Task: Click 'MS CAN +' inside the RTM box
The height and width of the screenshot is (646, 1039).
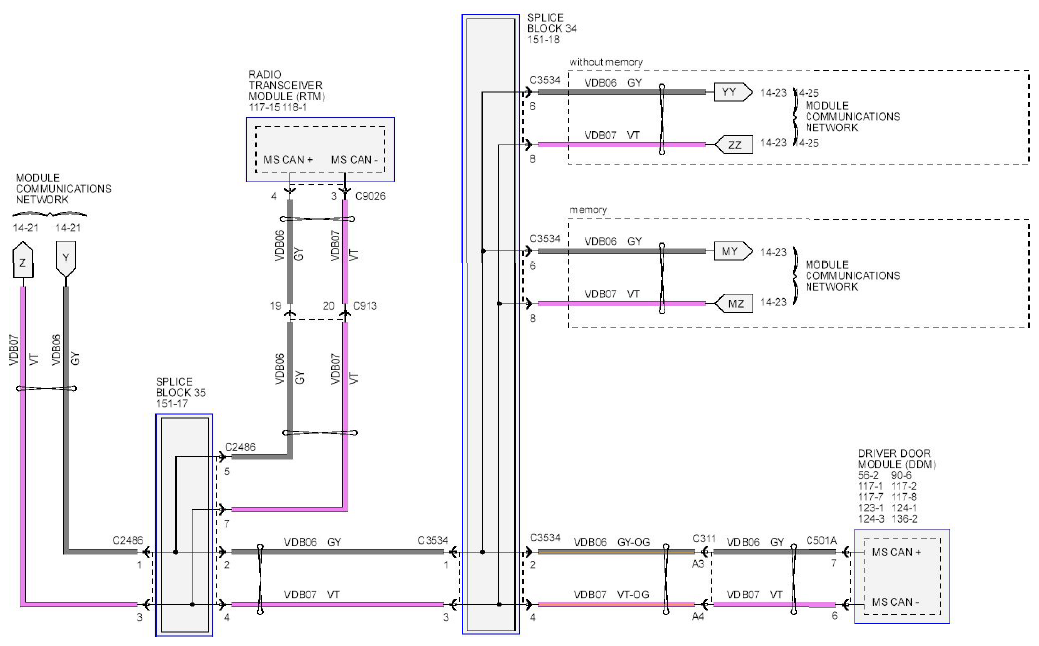Action: [x=288, y=160]
